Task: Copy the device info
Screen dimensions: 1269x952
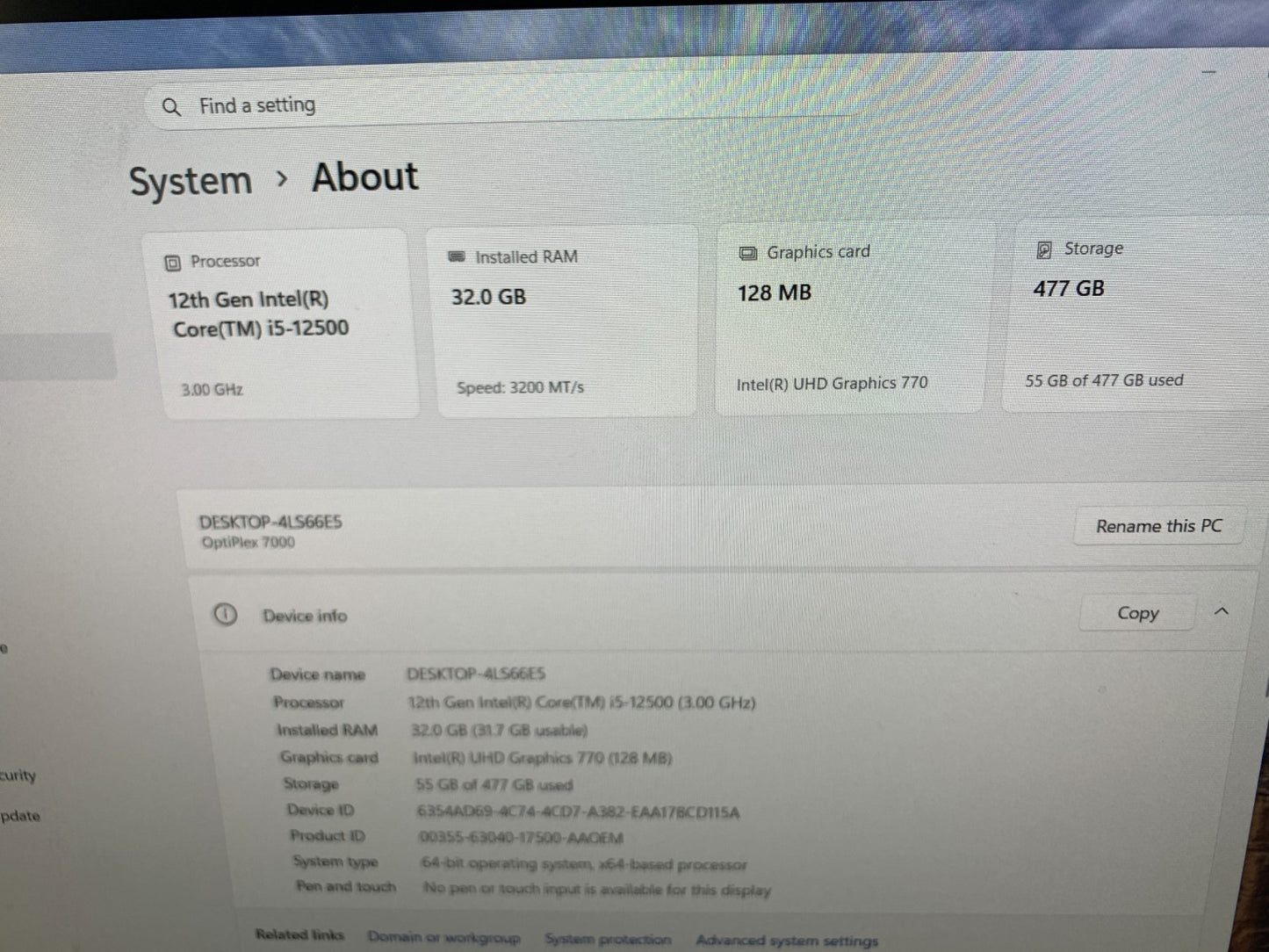Action: (x=1137, y=614)
